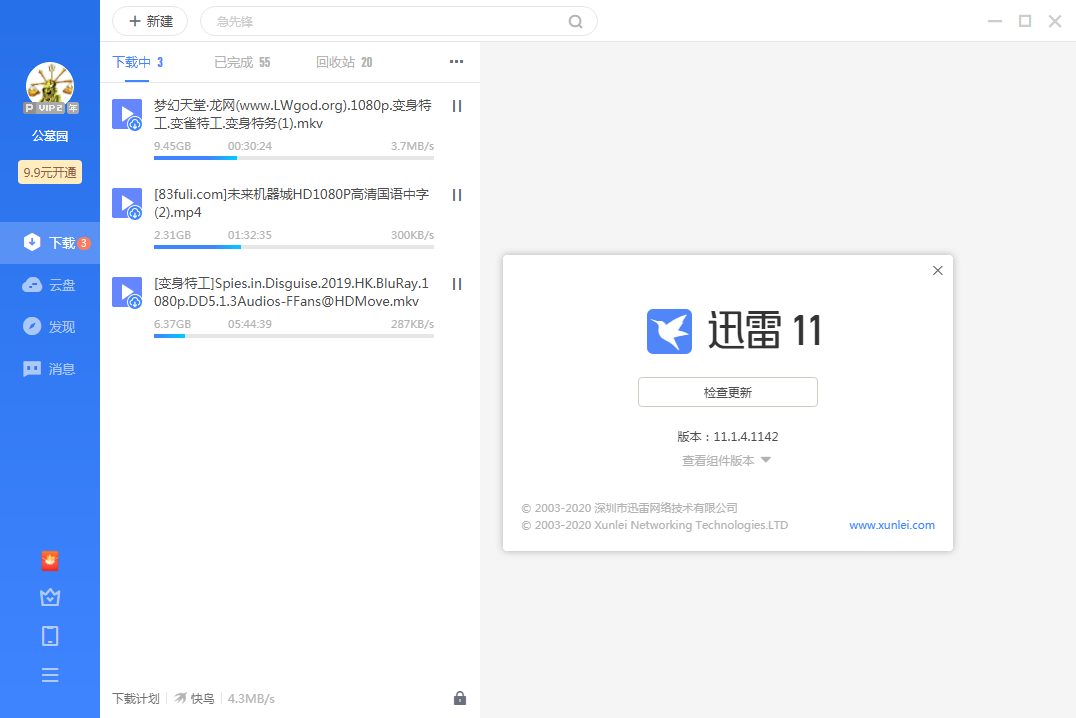1076x718 pixels.
Task: Pause the 梦幻天堂 movie download
Action: [456, 106]
